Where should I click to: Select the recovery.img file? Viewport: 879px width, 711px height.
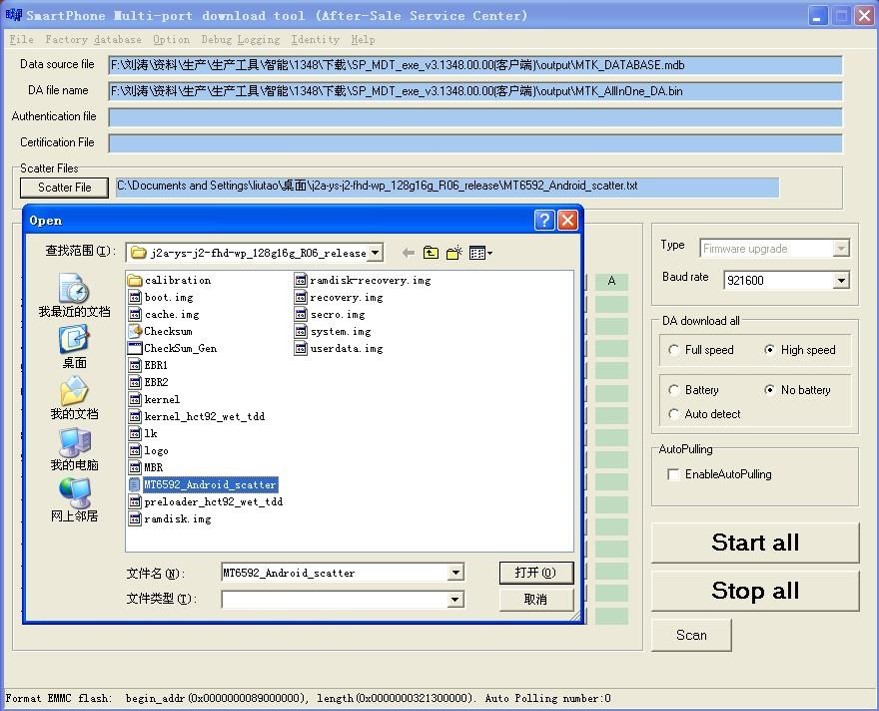[x=339, y=297]
